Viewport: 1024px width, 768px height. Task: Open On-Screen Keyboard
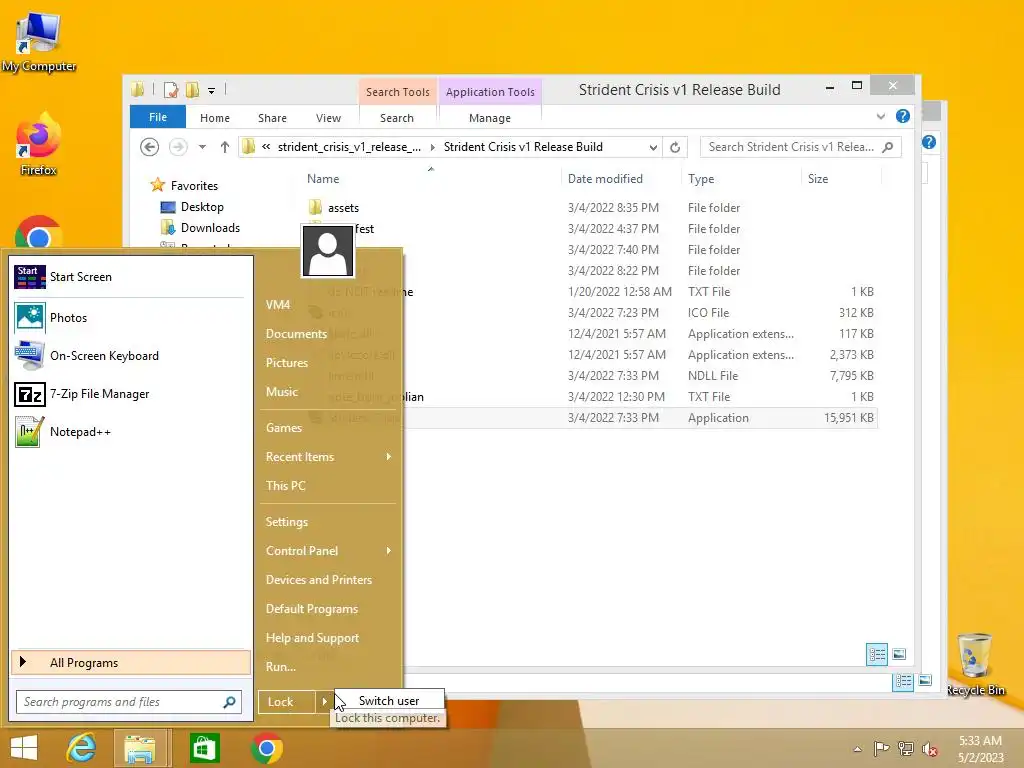point(129,356)
